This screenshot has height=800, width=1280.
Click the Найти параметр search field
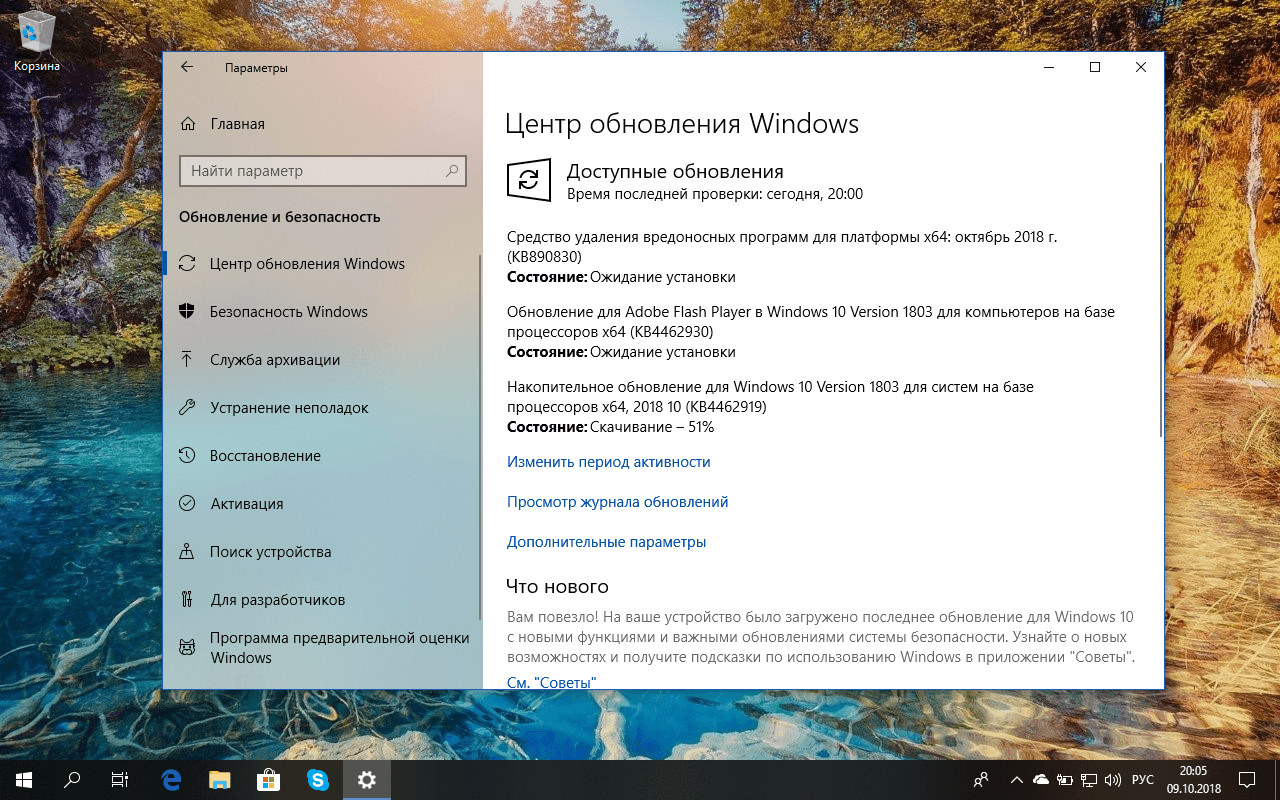tap(323, 171)
